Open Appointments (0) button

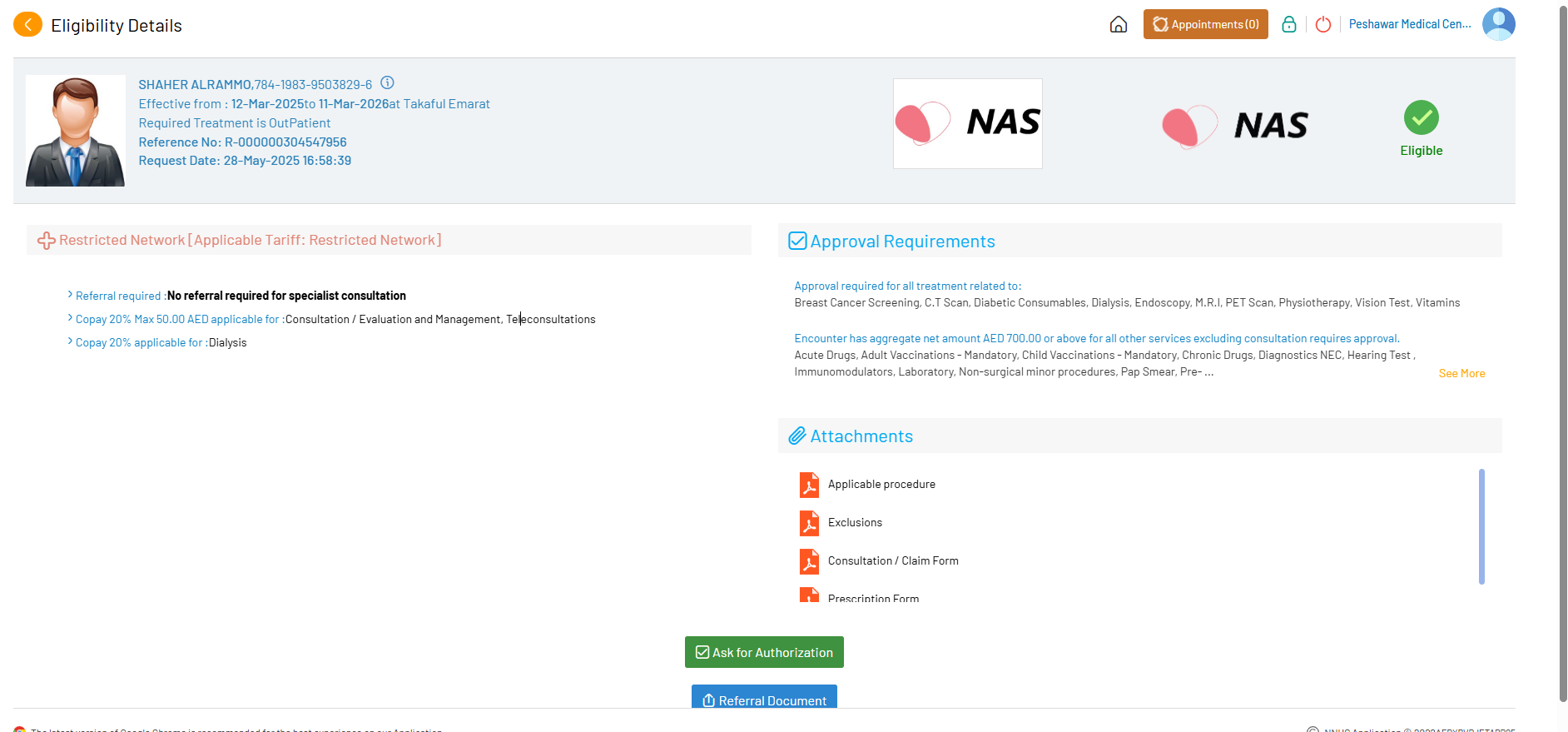pos(1206,24)
